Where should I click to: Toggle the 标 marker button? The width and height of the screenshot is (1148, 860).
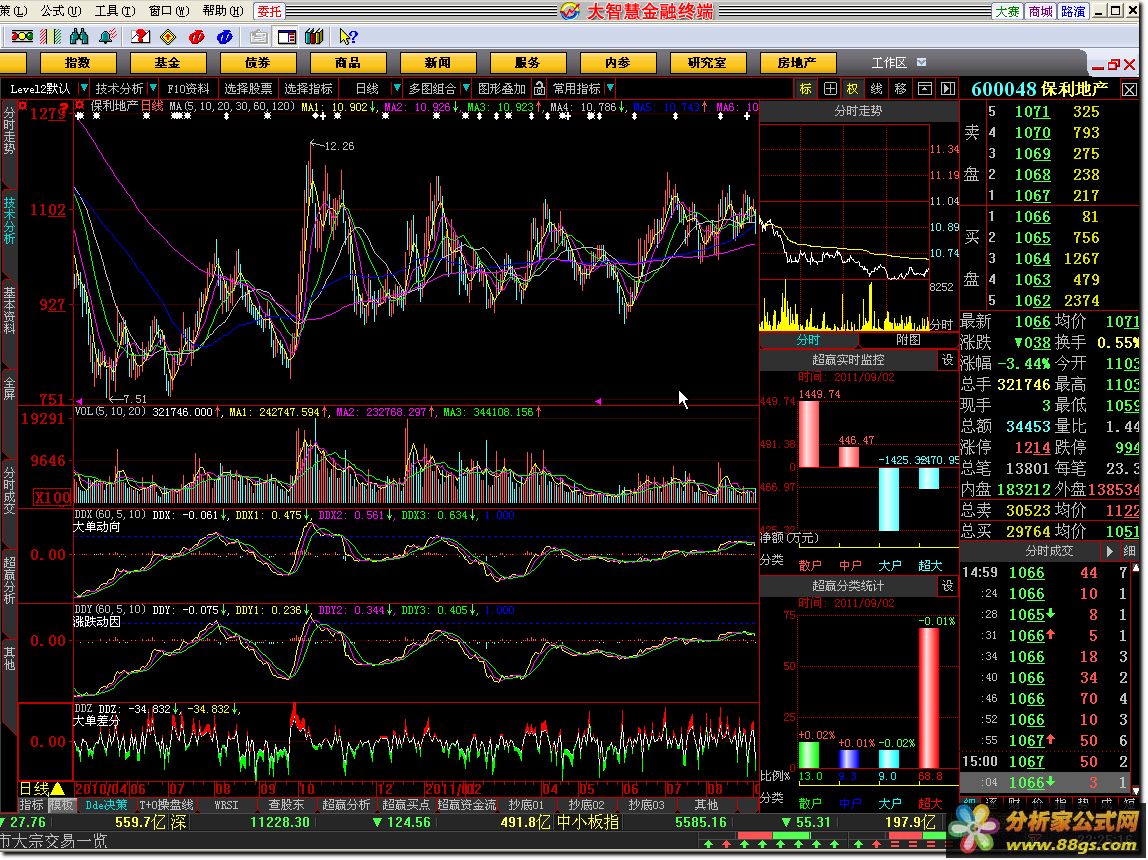pos(806,89)
